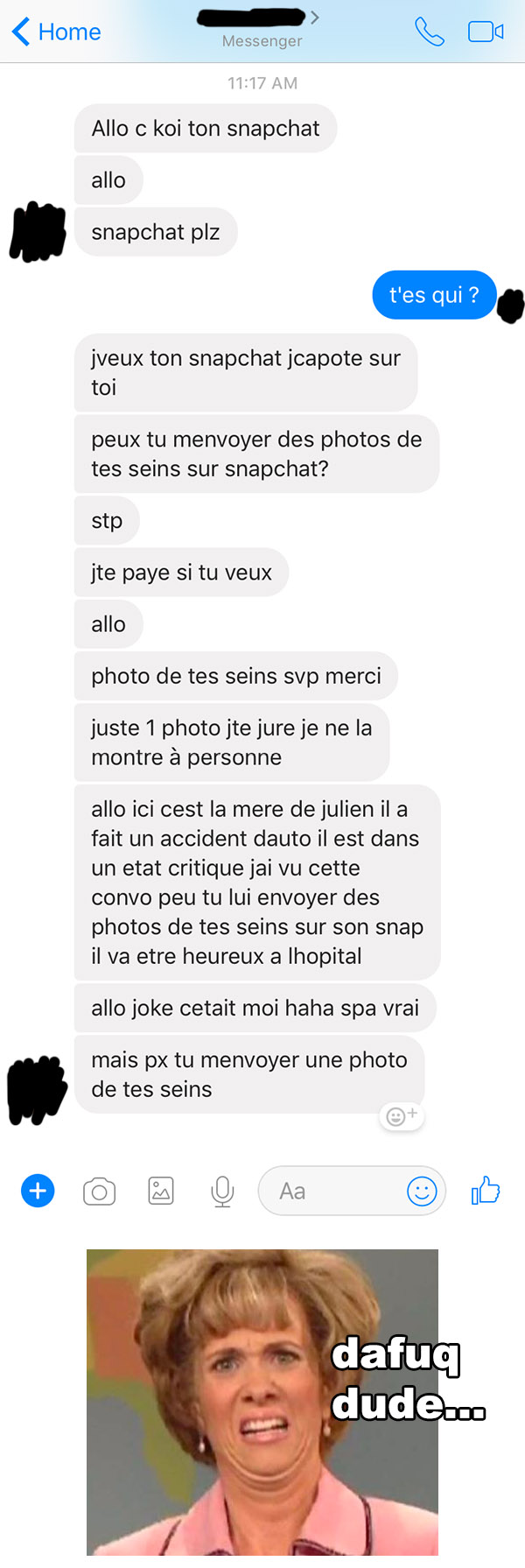Open emoji picker smiley in text field
The height and width of the screenshot is (1568, 525).
pos(422,1191)
